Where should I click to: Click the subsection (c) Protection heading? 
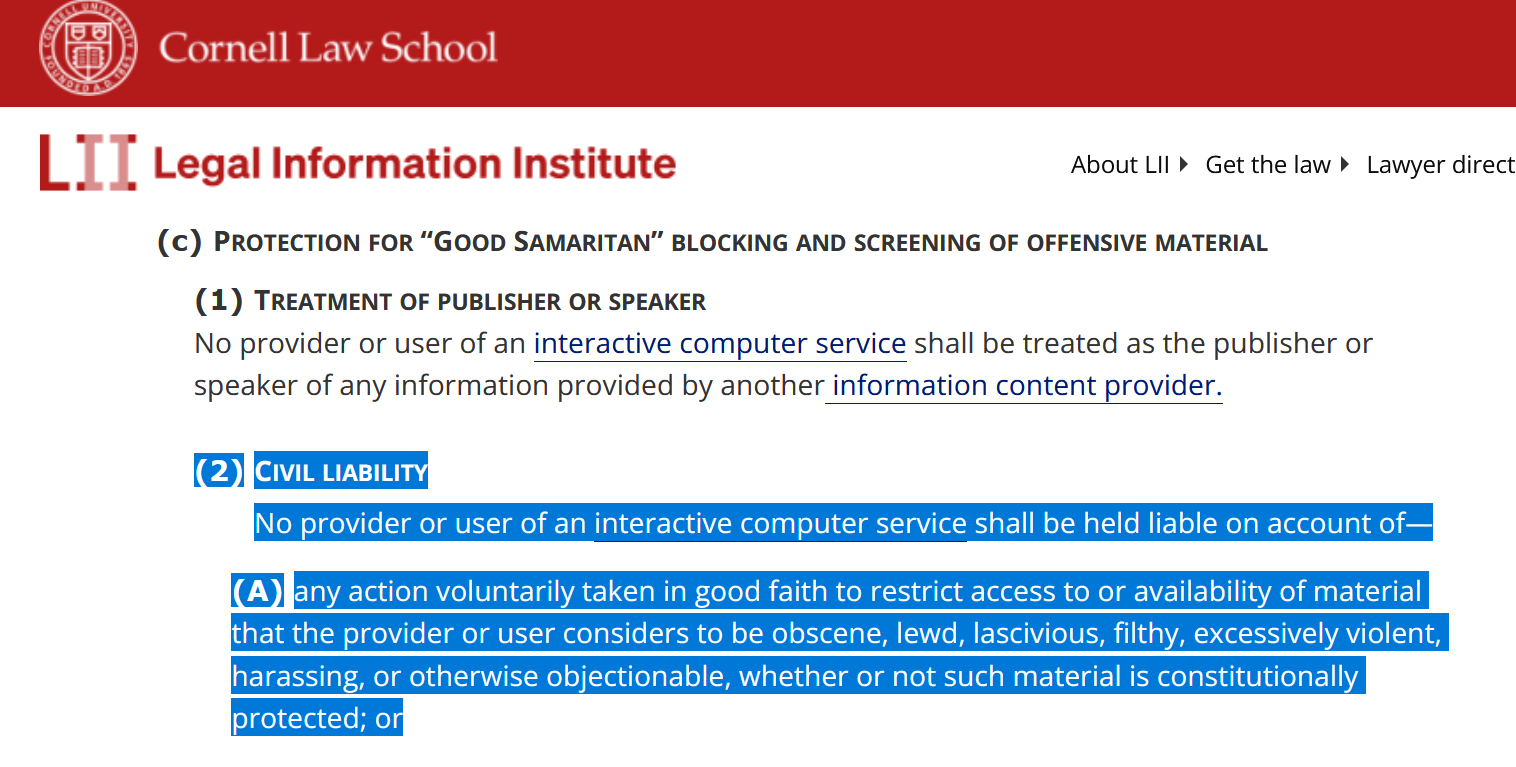pos(712,242)
